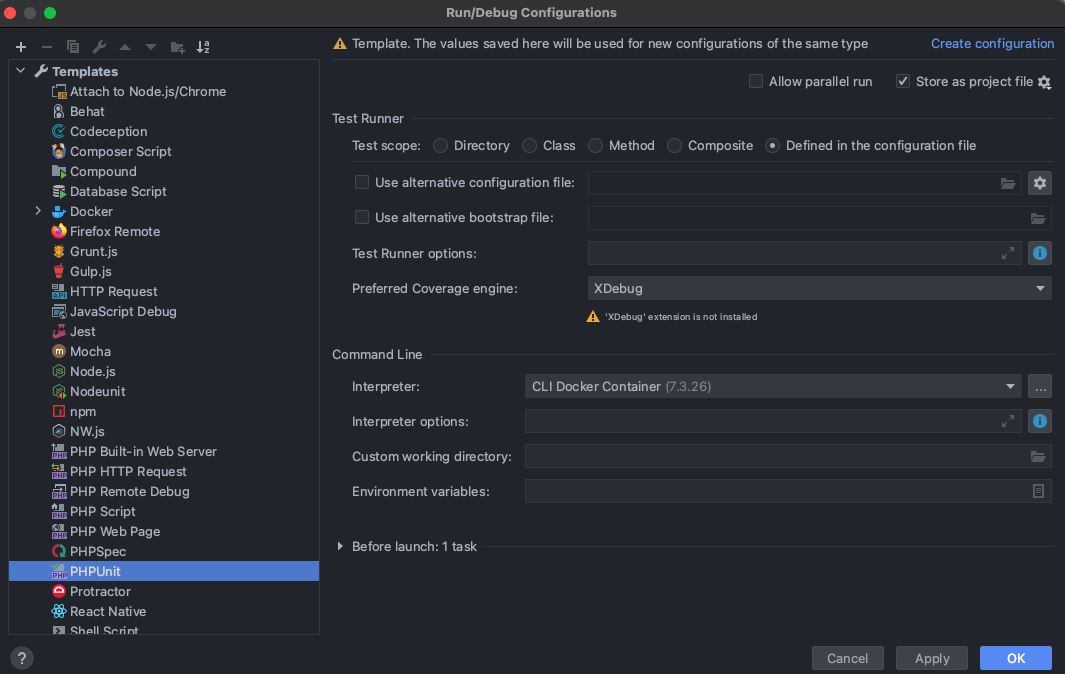1065x674 pixels.
Task: Browse folder icon for alternative bootstrap file
Action: [x=1038, y=218]
